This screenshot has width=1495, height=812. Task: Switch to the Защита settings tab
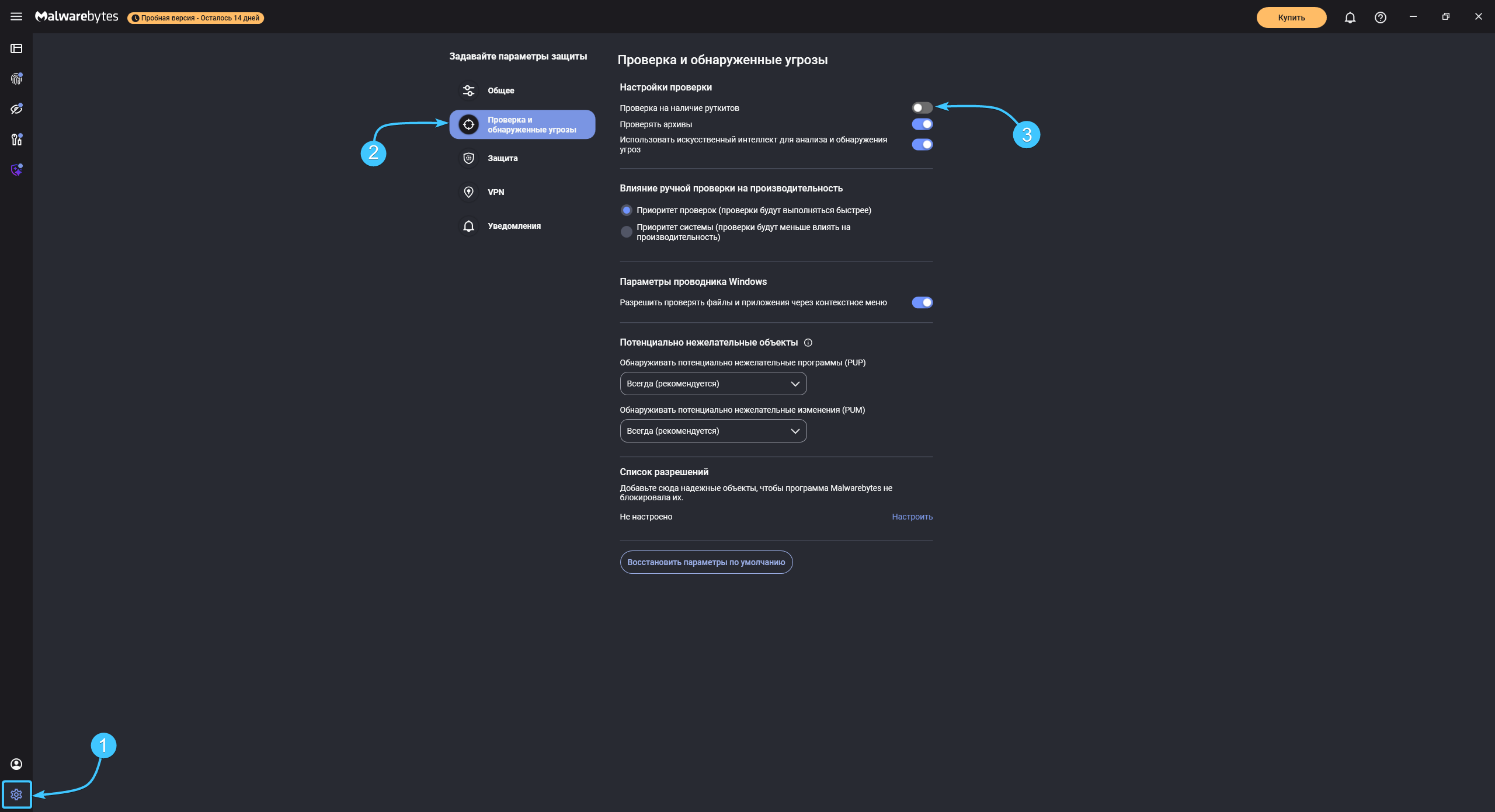coord(502,158)
